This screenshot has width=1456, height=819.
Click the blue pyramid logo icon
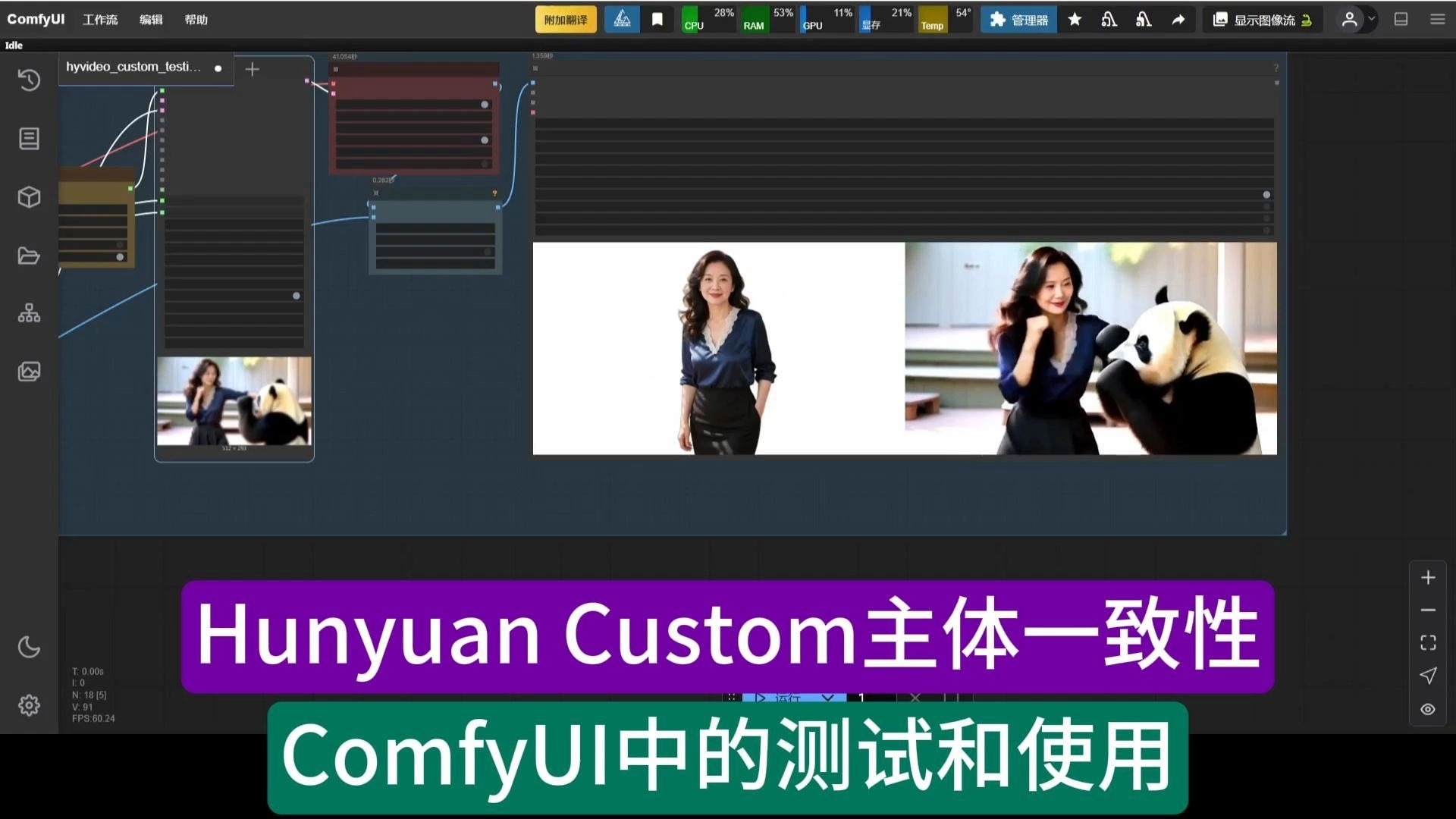click(622, 20)
